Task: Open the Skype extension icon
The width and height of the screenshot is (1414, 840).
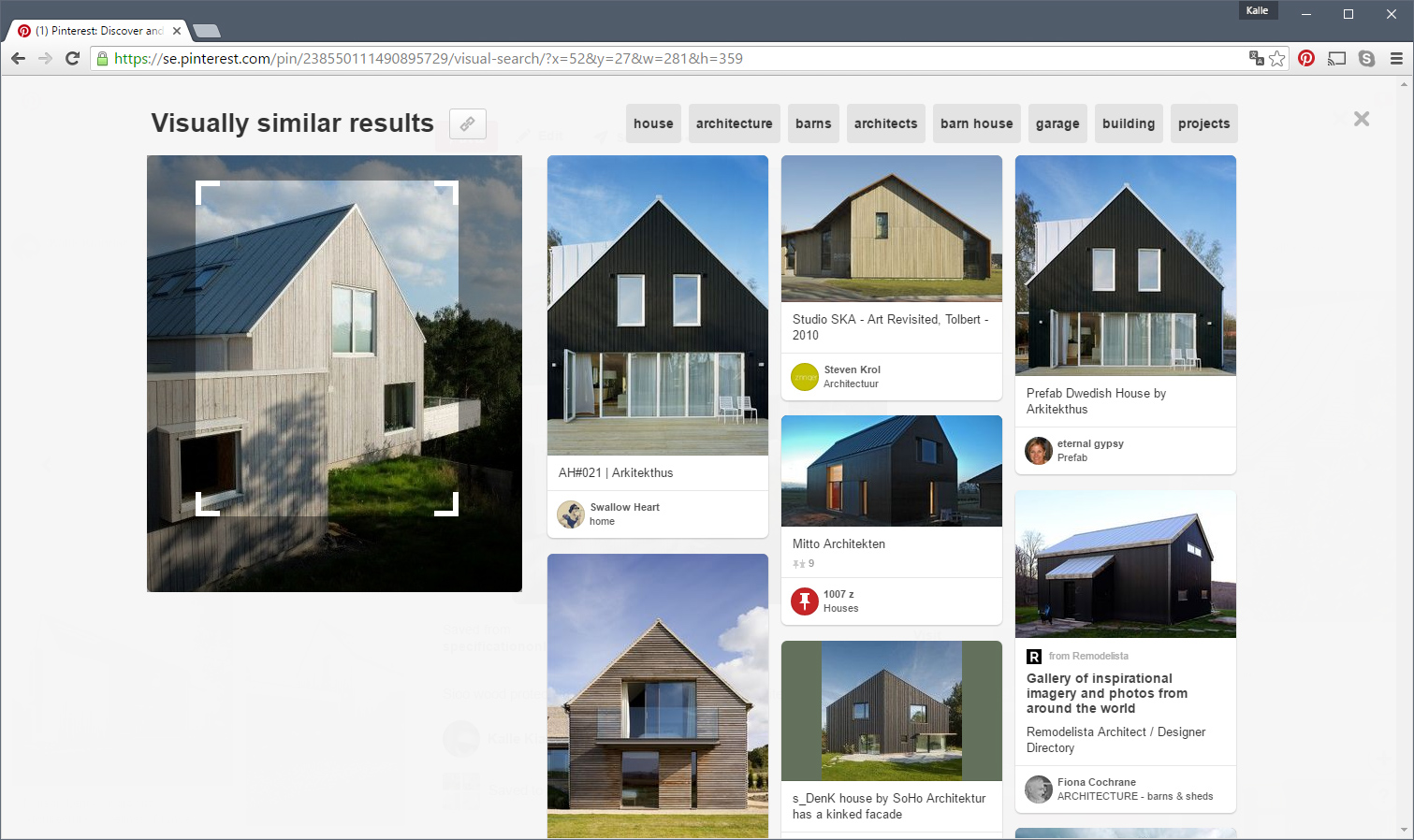Action: 1367,58
